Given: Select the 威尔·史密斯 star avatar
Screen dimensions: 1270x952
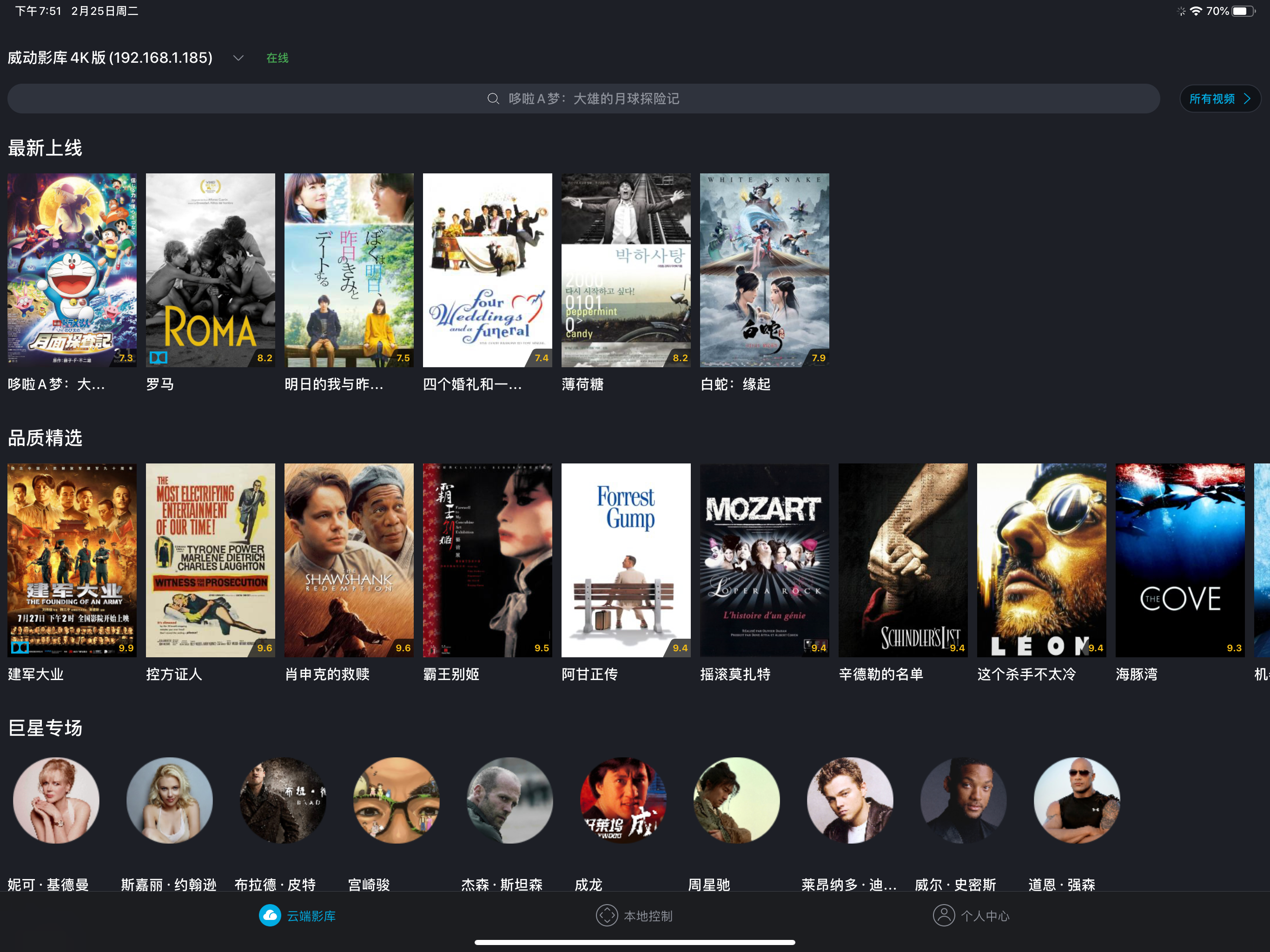Looking at the screenshot, I should [963, 800].
